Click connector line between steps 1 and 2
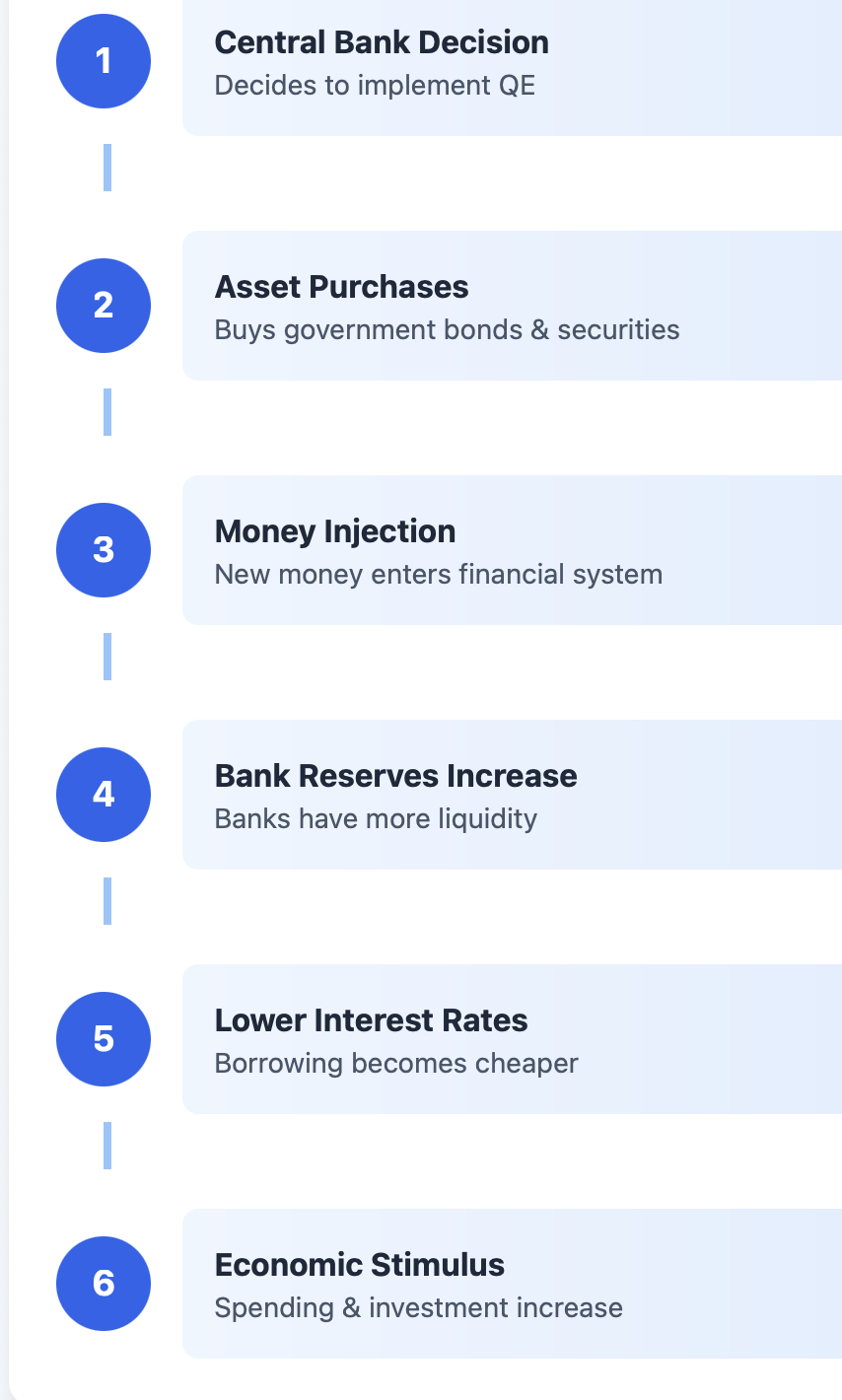 107,168
